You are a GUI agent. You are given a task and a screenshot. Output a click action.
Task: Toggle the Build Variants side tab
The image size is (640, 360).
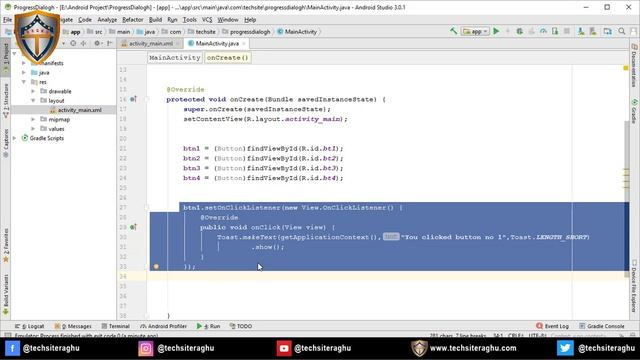(x=6, y=294)
